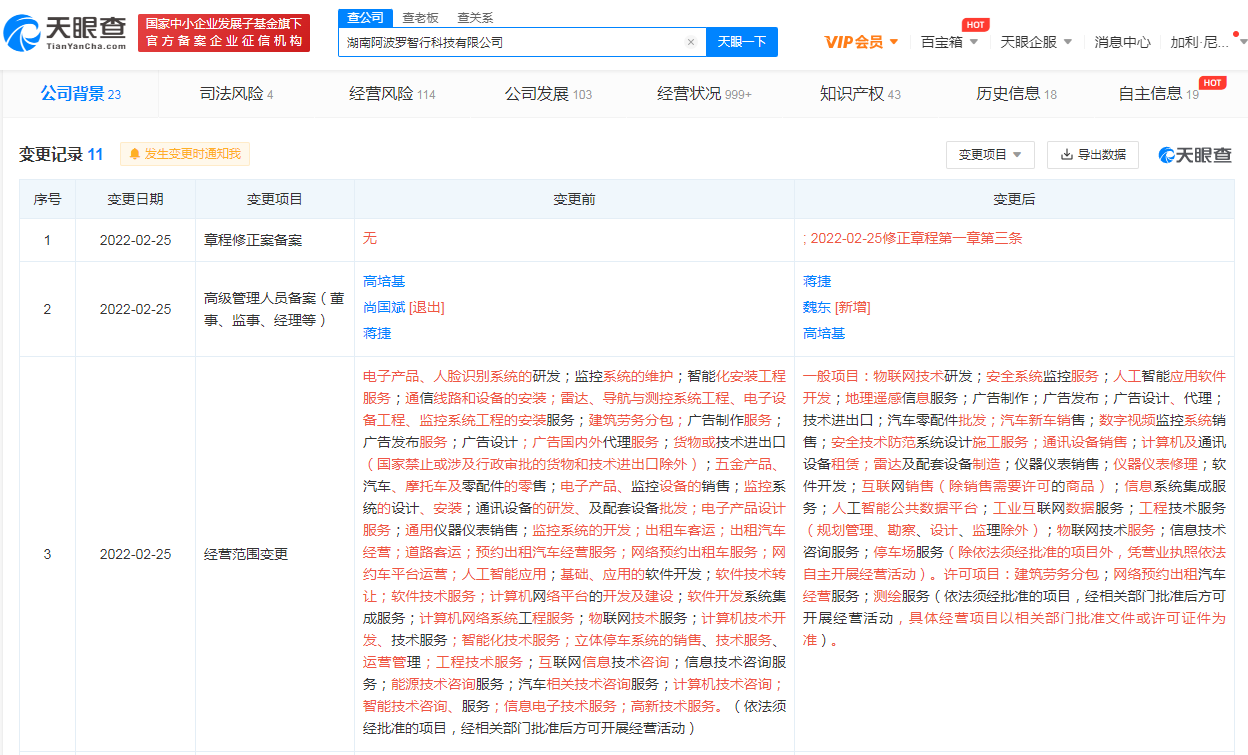
Task: Open 高培基 link in the 变更前 column
Action: click(x=384, y=282)
